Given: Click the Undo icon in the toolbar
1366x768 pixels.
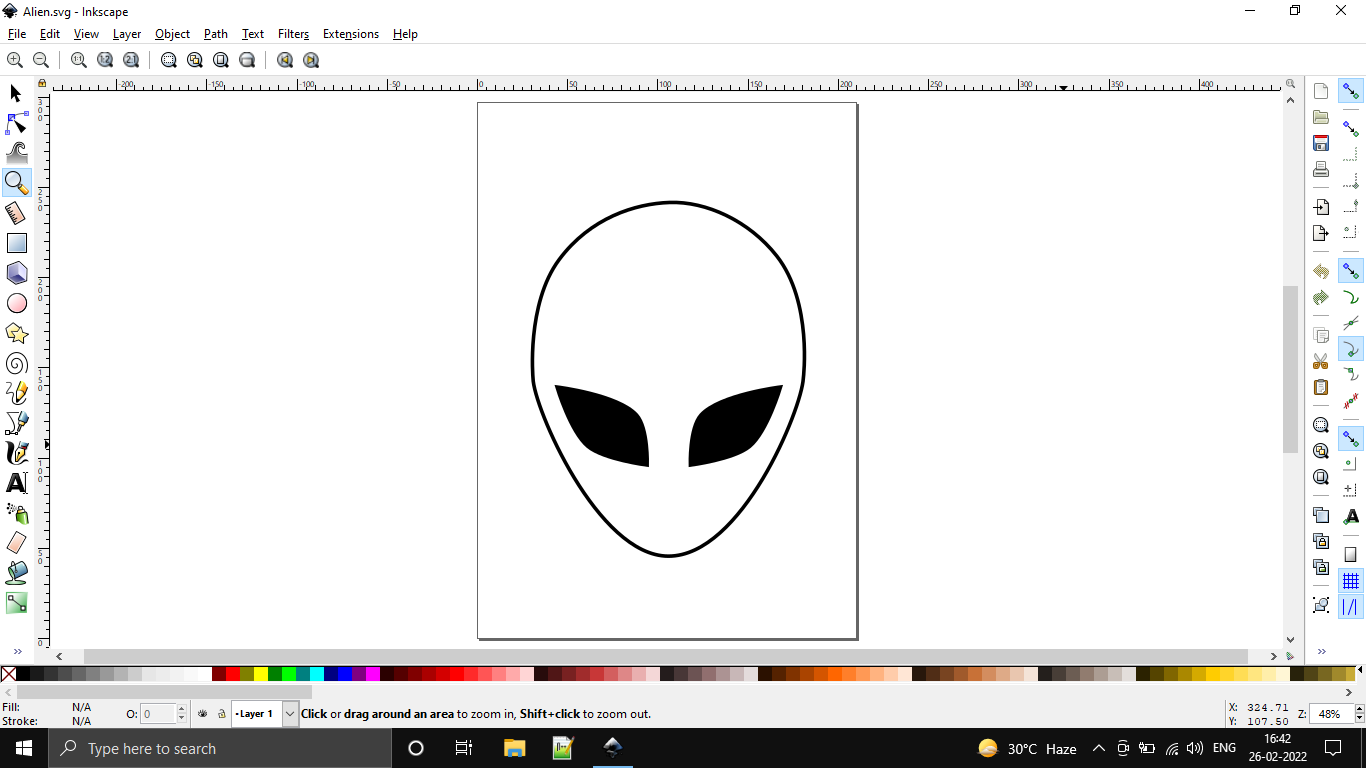Looking at the screenshot, I should tap(1320, 270).
